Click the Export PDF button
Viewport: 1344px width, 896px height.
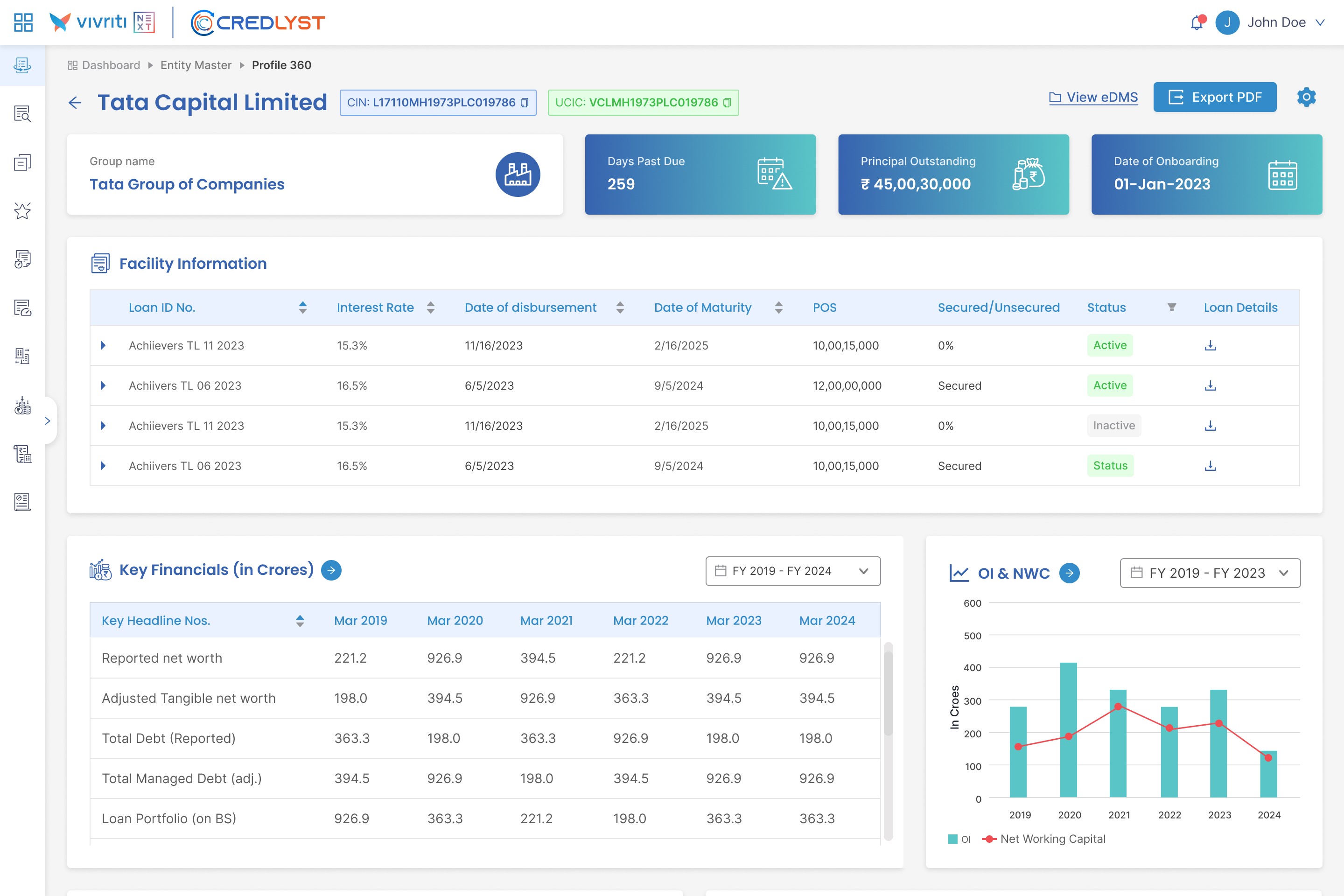click(1214, 97)
